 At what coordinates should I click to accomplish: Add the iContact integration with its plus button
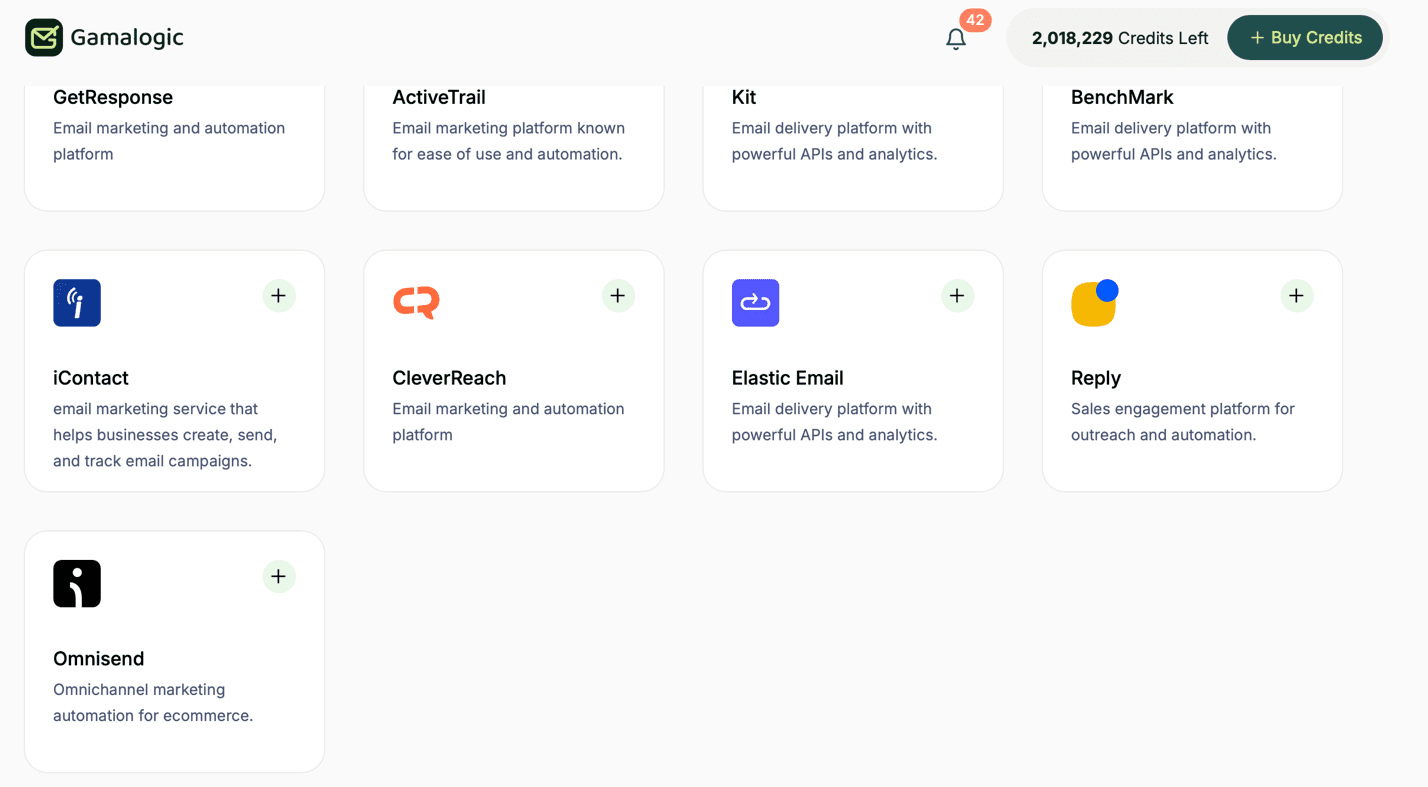(278, 295)
